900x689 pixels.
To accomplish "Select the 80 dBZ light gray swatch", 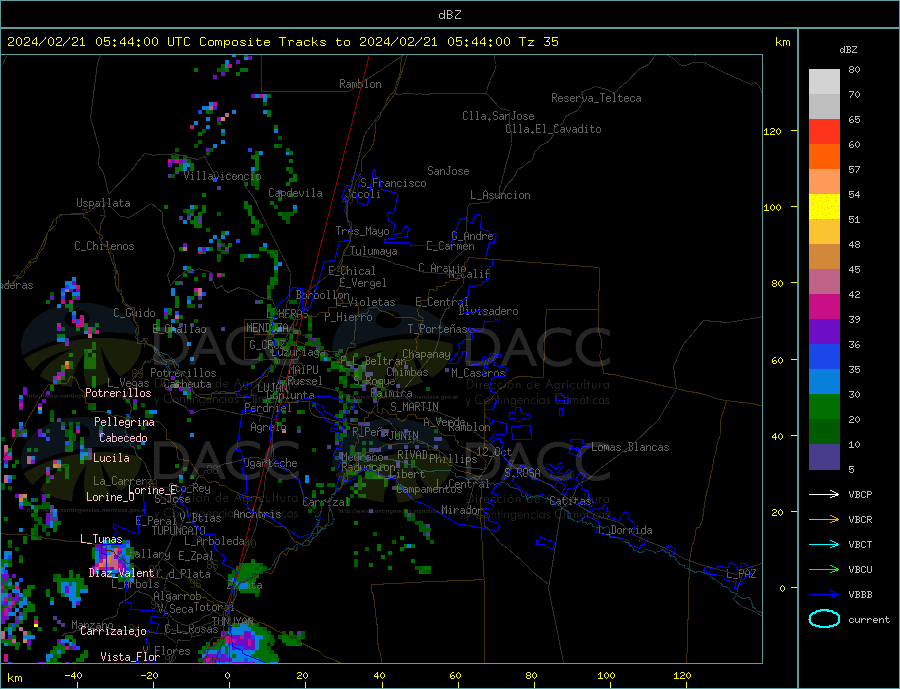I will (x=824, y=82).
